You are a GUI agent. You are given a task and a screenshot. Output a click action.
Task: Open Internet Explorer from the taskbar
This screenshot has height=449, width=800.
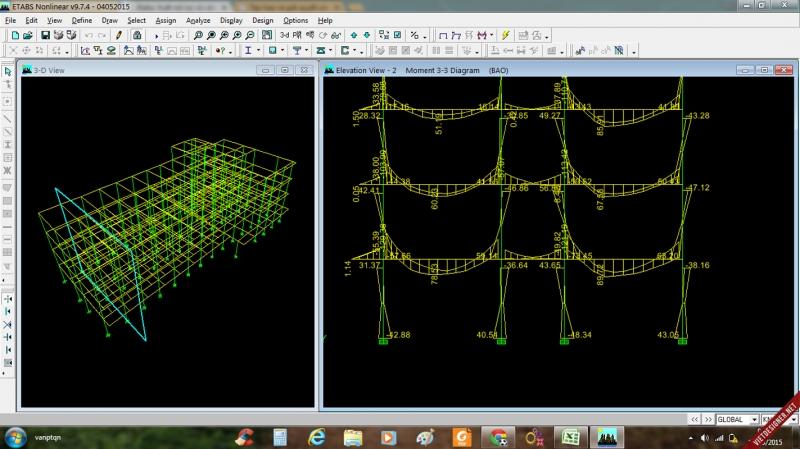click(x=317, y=437)
